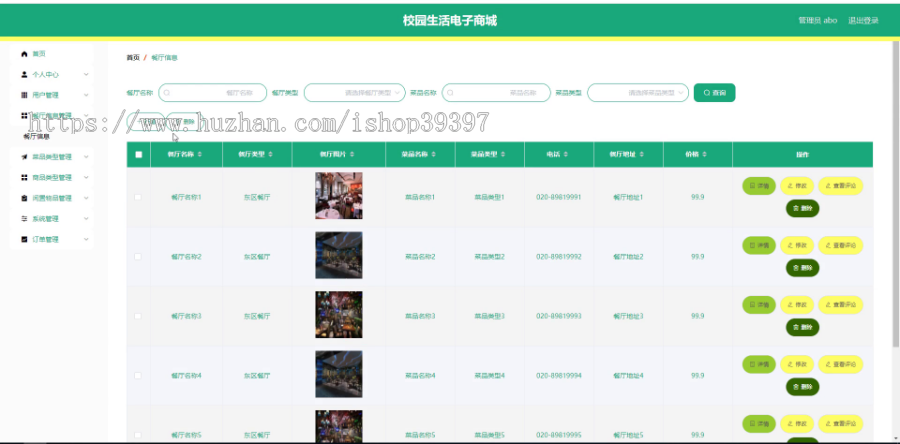900x444 pixels.
Task: Sort by 餐厅地址 column arrows
Action: point(642,154)
